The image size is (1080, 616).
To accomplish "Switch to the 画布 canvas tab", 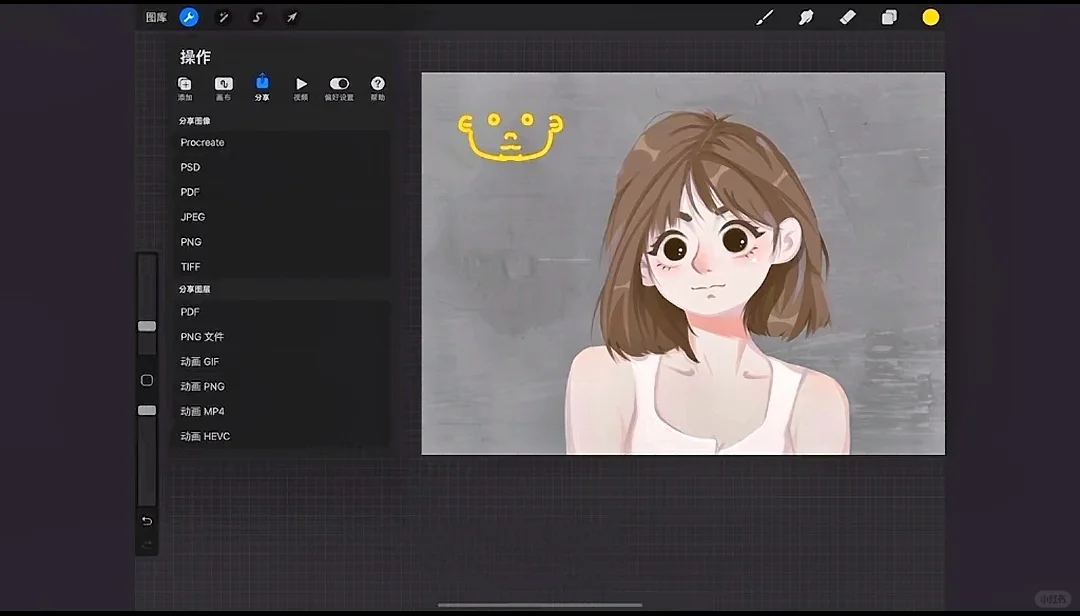I will pos(223,88).
